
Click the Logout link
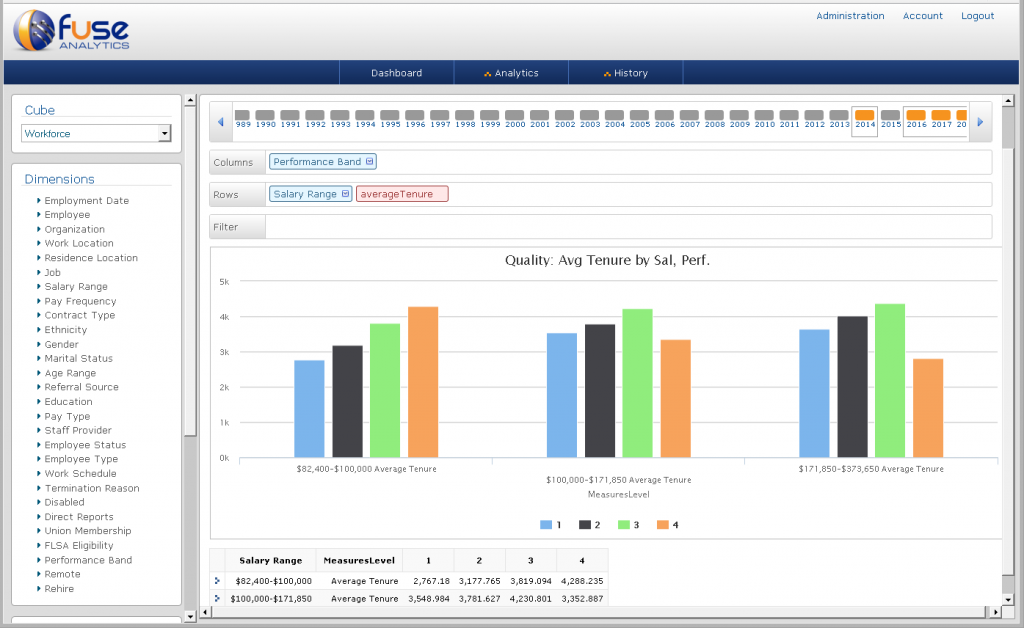978,16
